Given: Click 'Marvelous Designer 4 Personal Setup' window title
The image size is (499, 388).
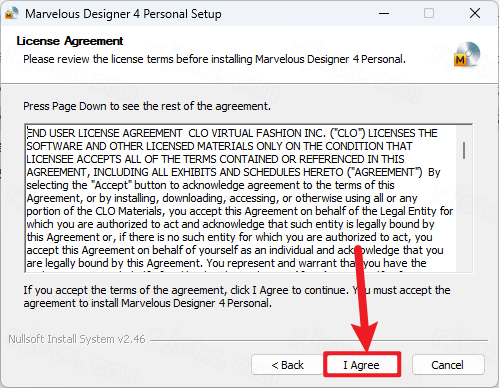Looking at the screenshot, I should point(123,14).
